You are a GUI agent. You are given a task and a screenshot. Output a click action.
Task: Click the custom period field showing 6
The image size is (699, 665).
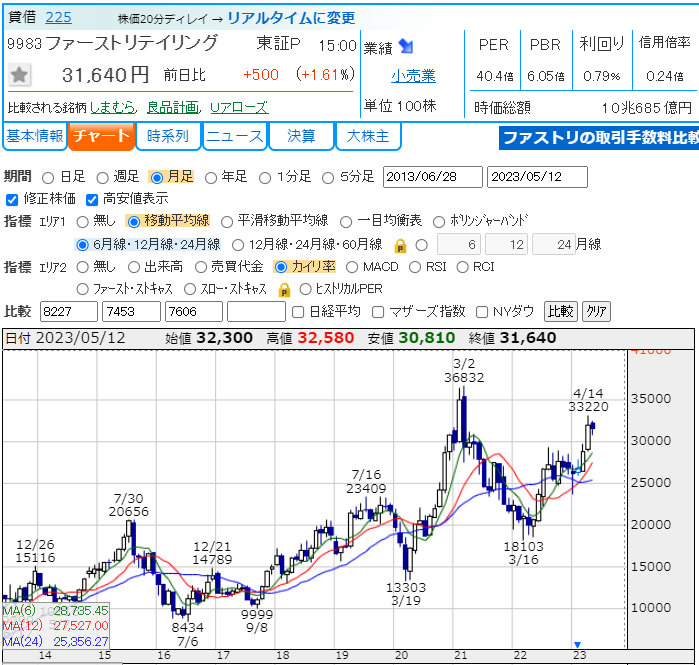(x=459, y=244)
